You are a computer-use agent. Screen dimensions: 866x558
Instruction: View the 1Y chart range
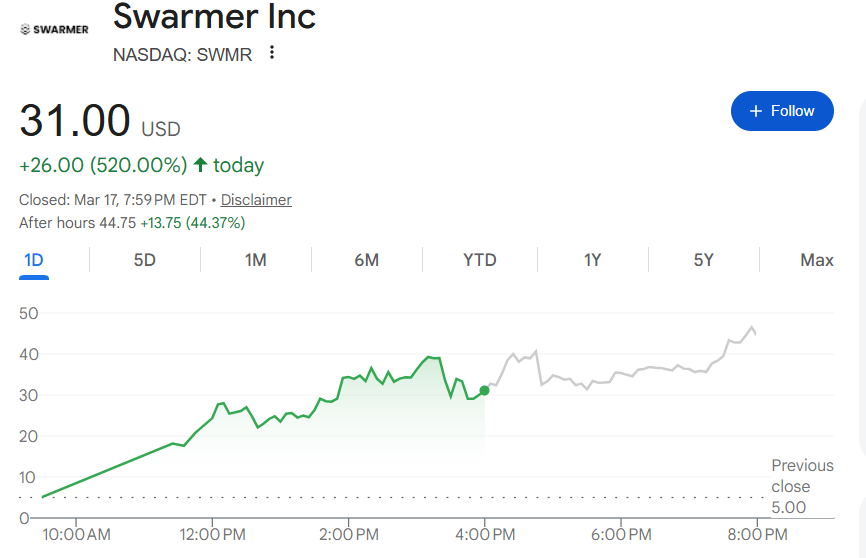593,260
